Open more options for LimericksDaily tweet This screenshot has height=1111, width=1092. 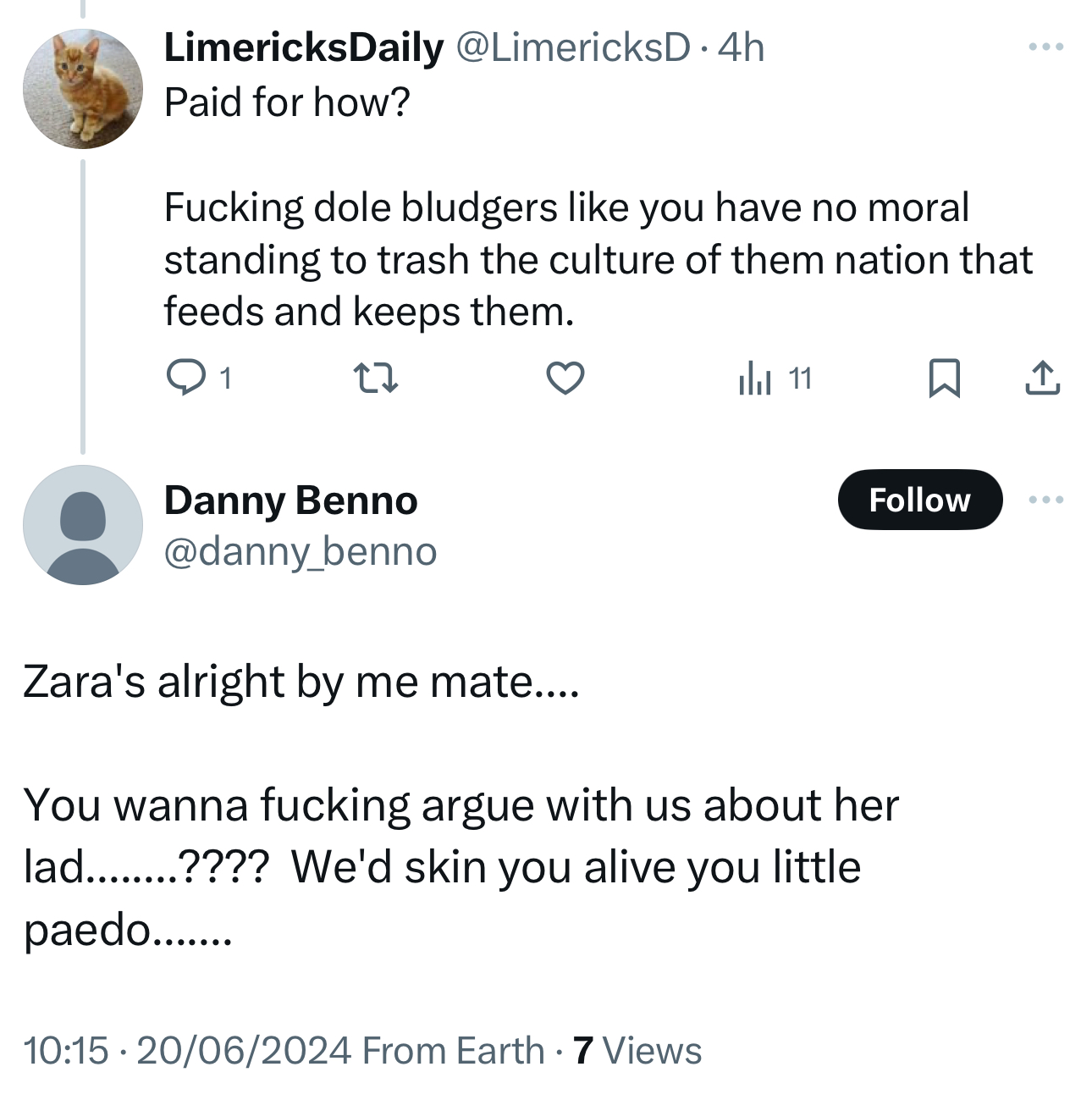1046,47
